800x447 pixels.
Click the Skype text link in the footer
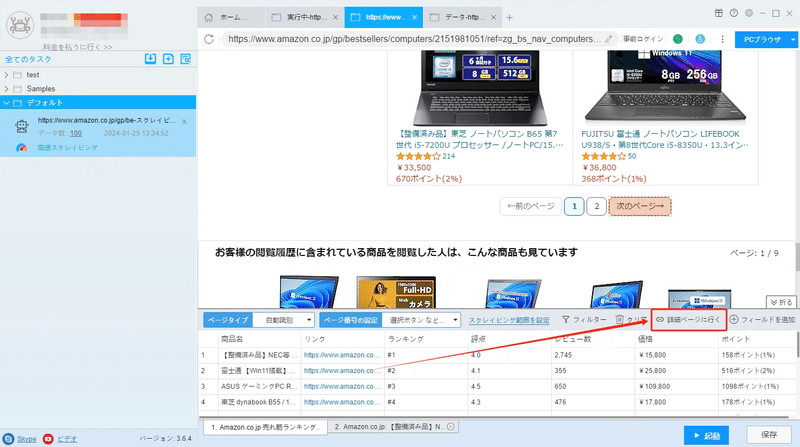point(27,439)
